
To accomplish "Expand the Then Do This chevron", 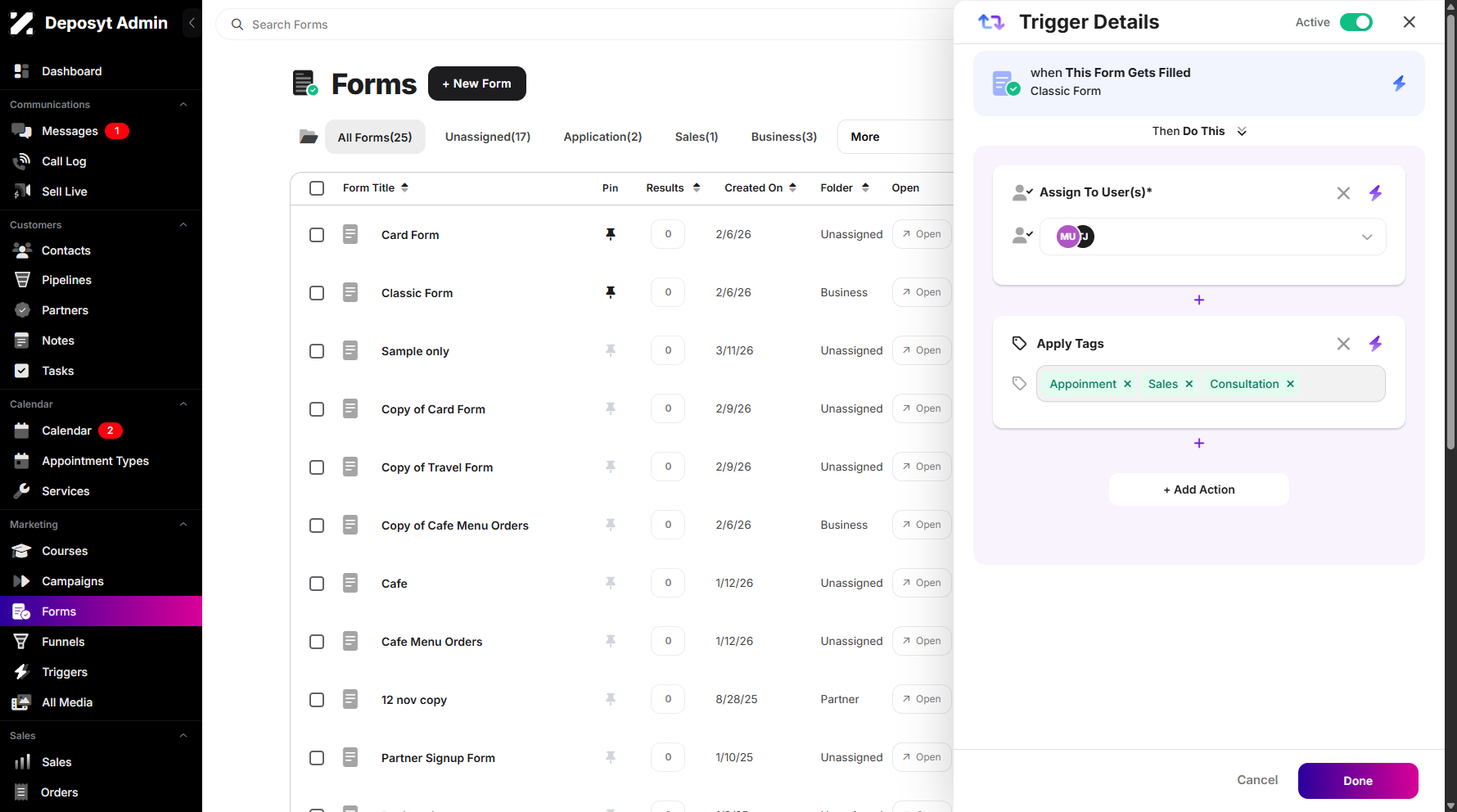I will click(x=1242, y=132).
